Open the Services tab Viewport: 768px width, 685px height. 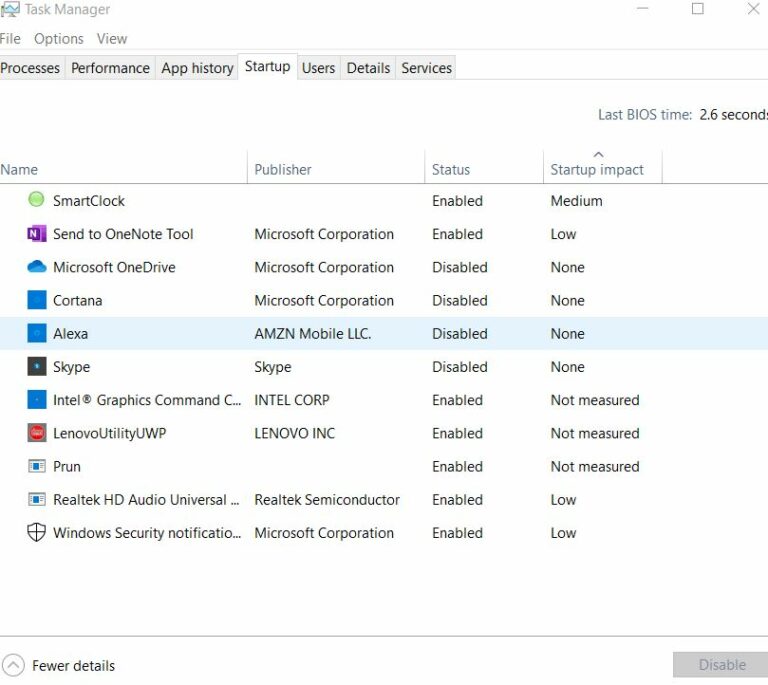pos(426,68)
